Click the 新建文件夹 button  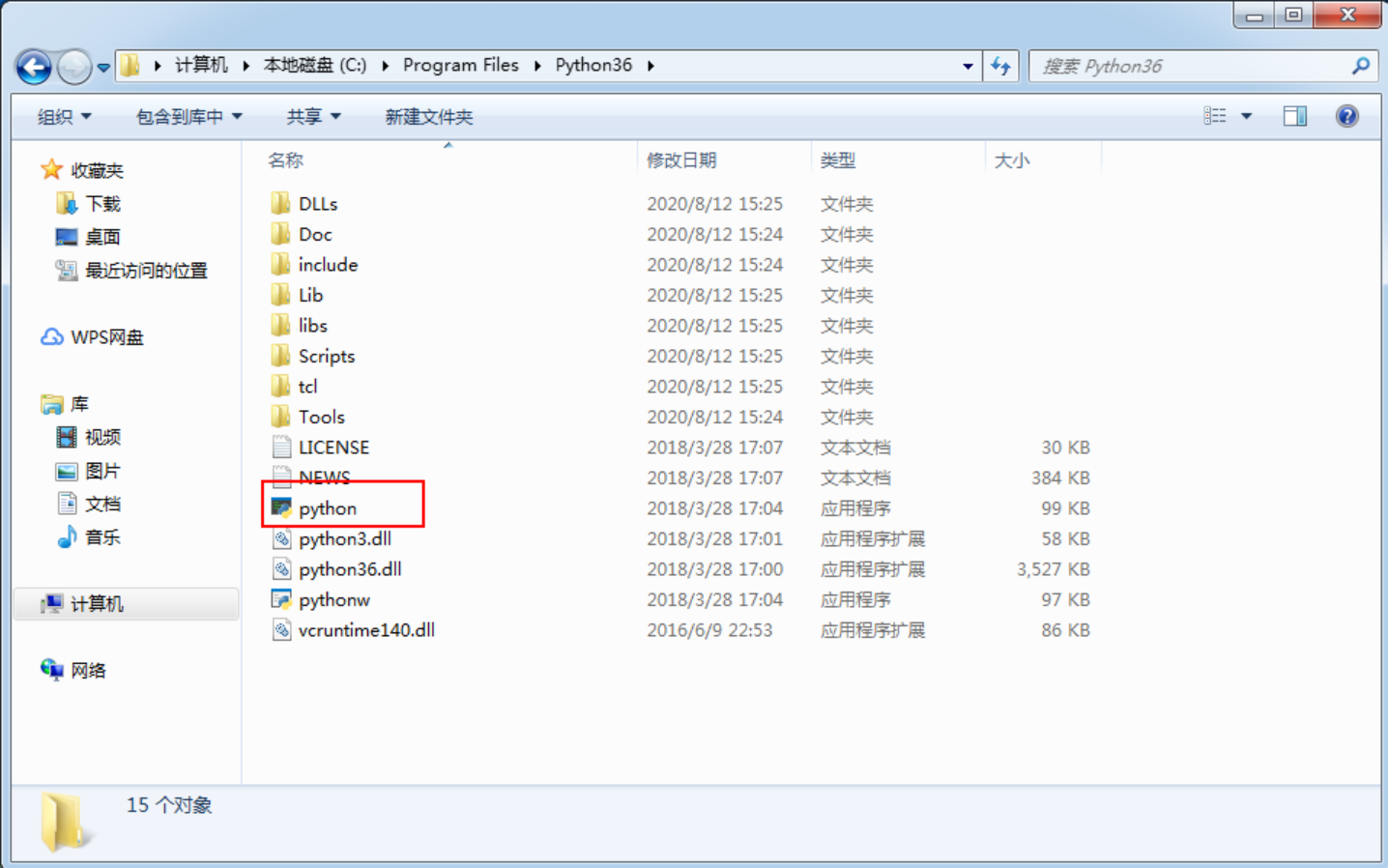click(428, 117)
